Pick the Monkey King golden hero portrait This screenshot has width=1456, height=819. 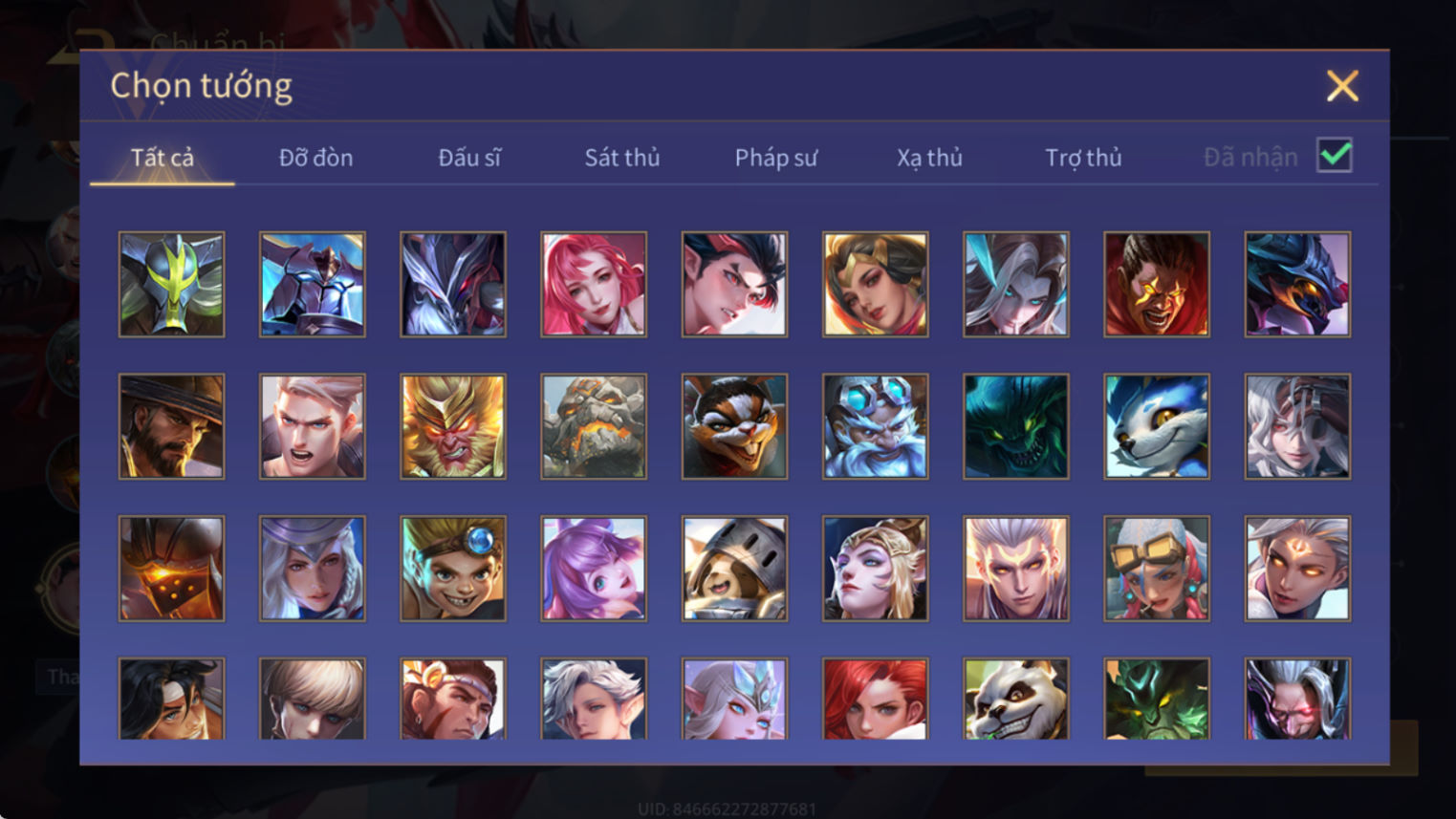[453, 426]
